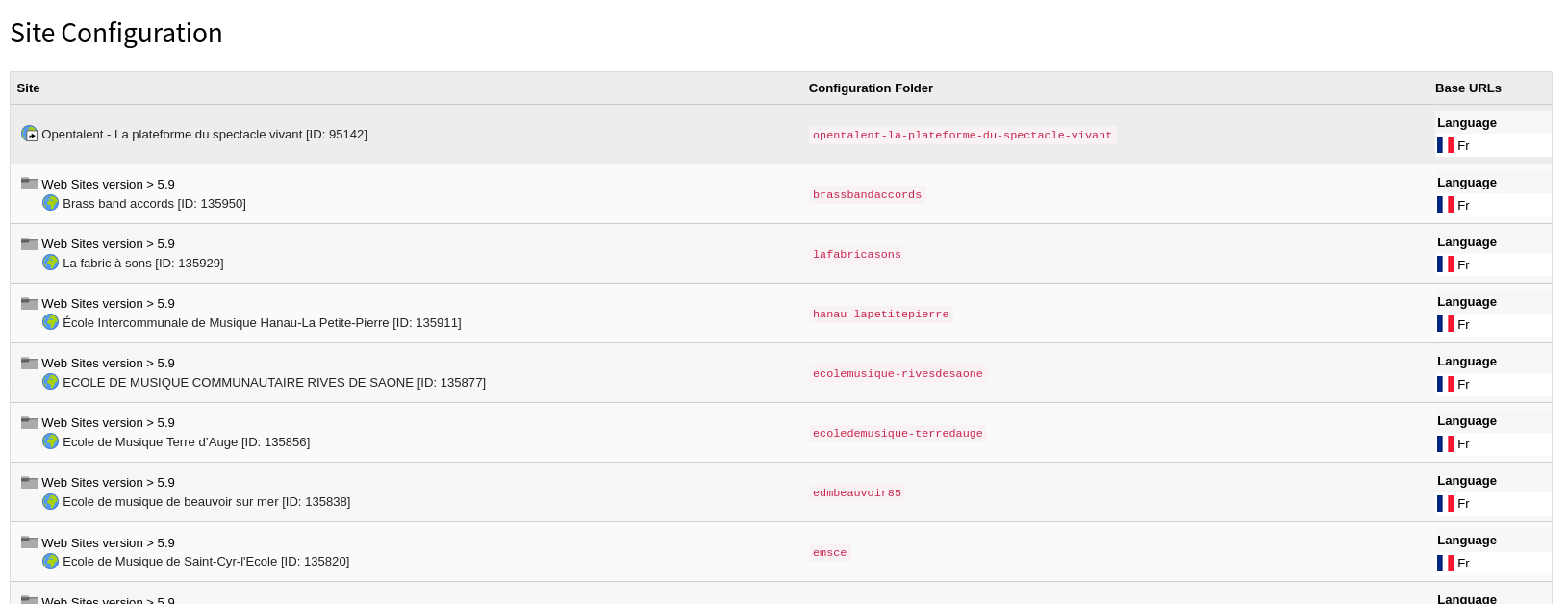Select Web Sites version > 5.9 above Terre d'Auge
The width and height of the screenshot is (1568, 604).
pyautogui.click(x=108, y=423)
